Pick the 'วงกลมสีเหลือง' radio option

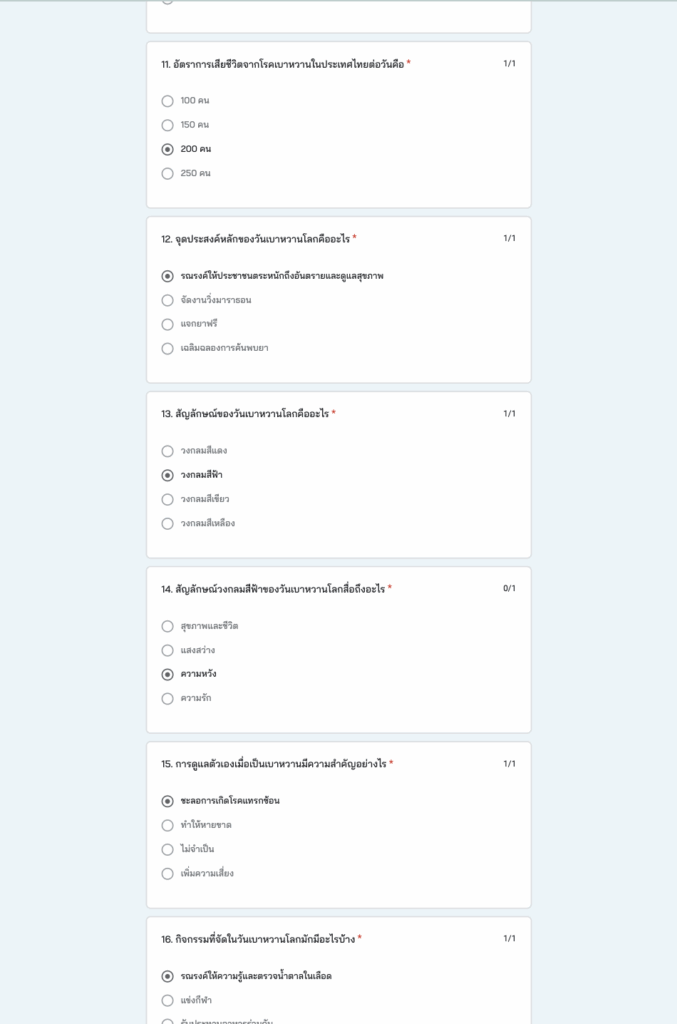(x=167, y=523)
